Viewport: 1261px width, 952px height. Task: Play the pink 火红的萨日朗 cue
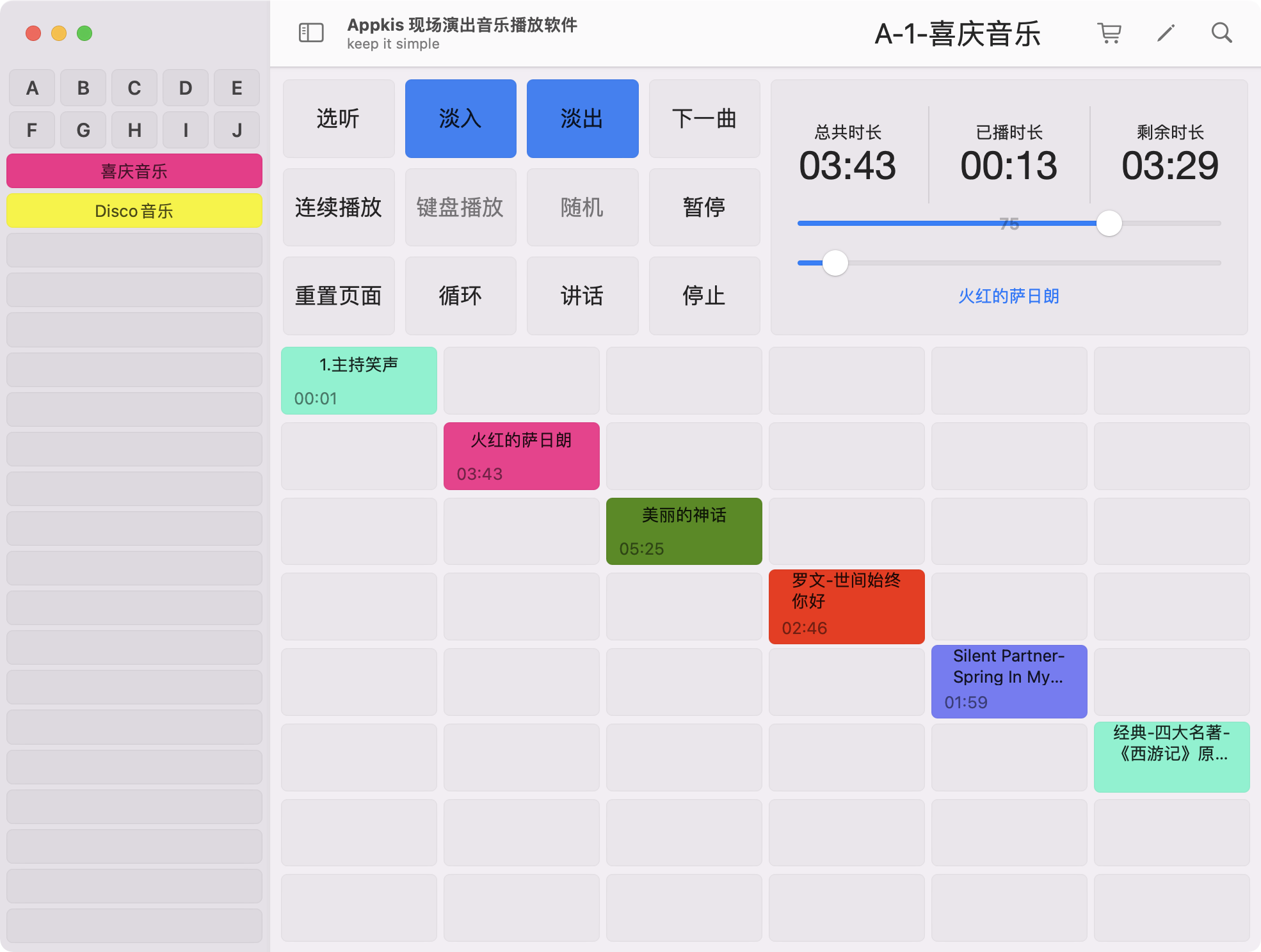pos(522,456)
